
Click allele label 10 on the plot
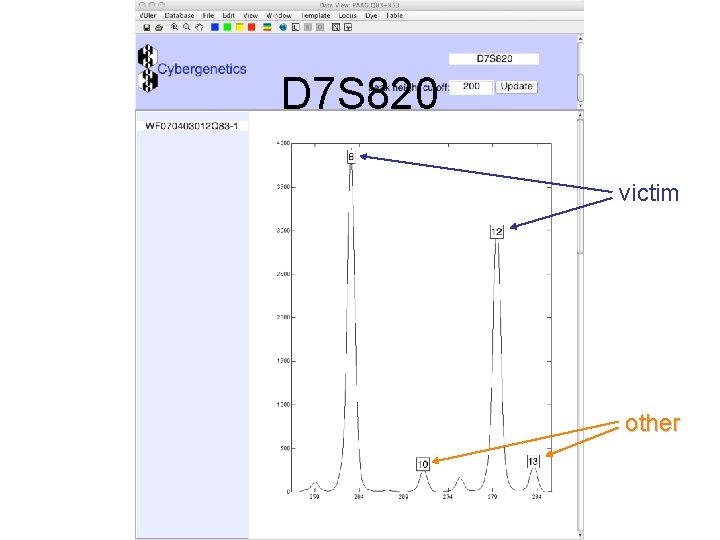(x=423, y=464)
